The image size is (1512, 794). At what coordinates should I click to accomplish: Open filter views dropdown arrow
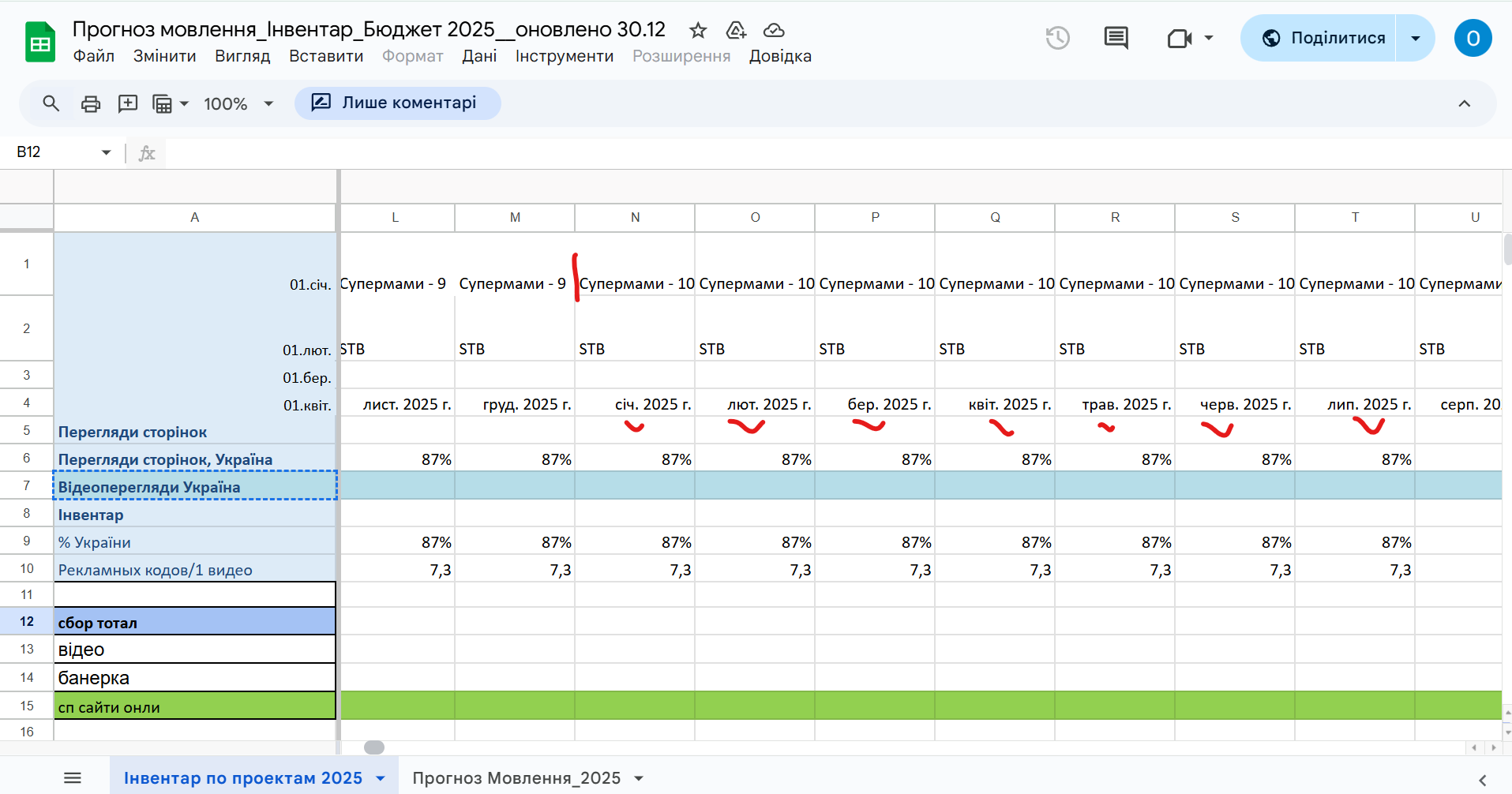click(x=185, y=103)
